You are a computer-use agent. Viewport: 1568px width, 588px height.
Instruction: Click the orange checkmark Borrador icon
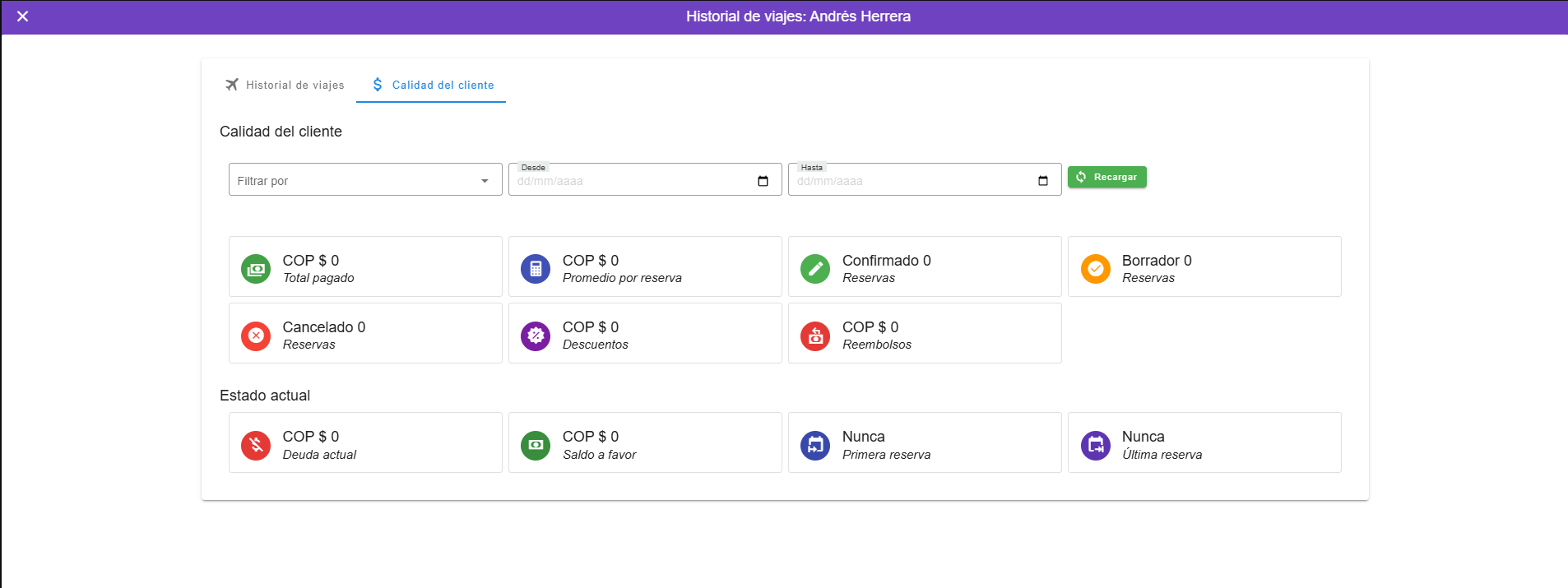tap(1095, 269)
